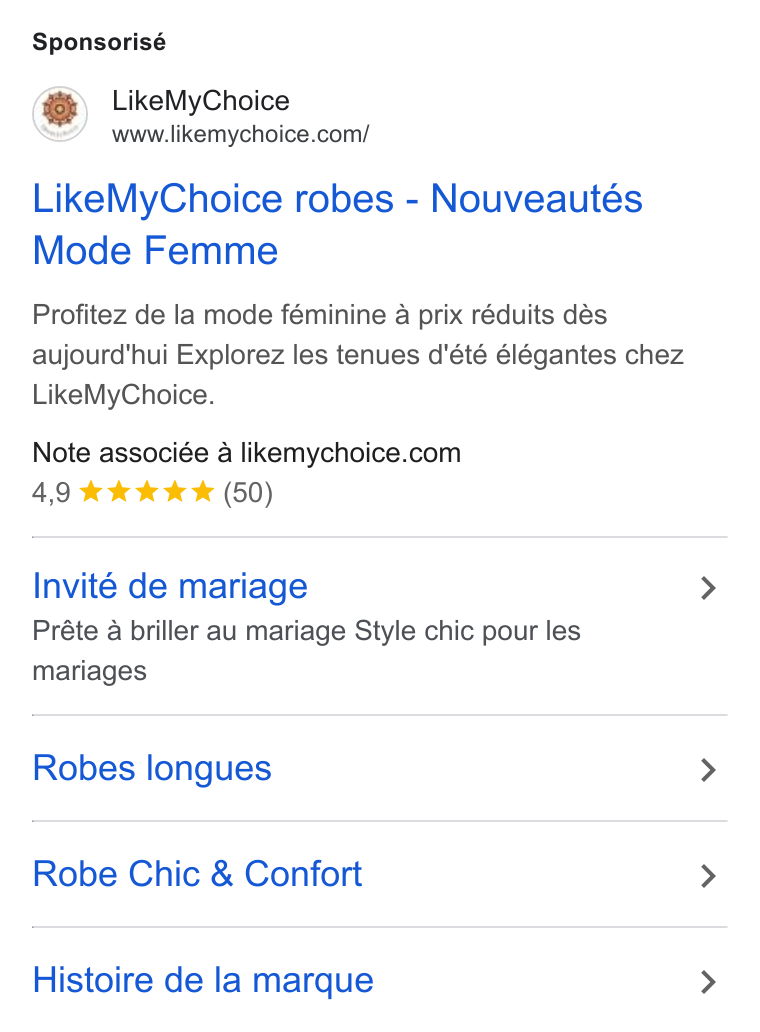Click the Sponsorisé label
This screenshot has width=760, height=1032.
pyautogui.click(x=99, y=42)
